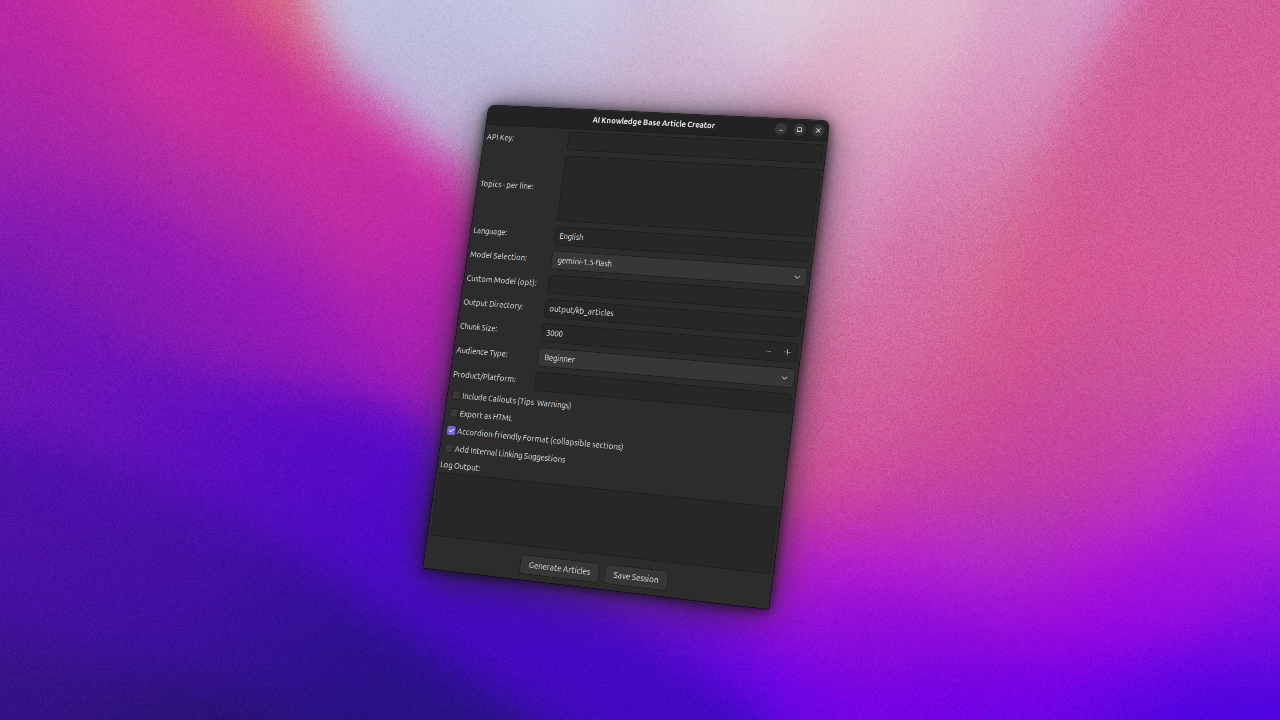Expand the Product/Platform dropdown
1280x720 pixels.
(785, 378)
